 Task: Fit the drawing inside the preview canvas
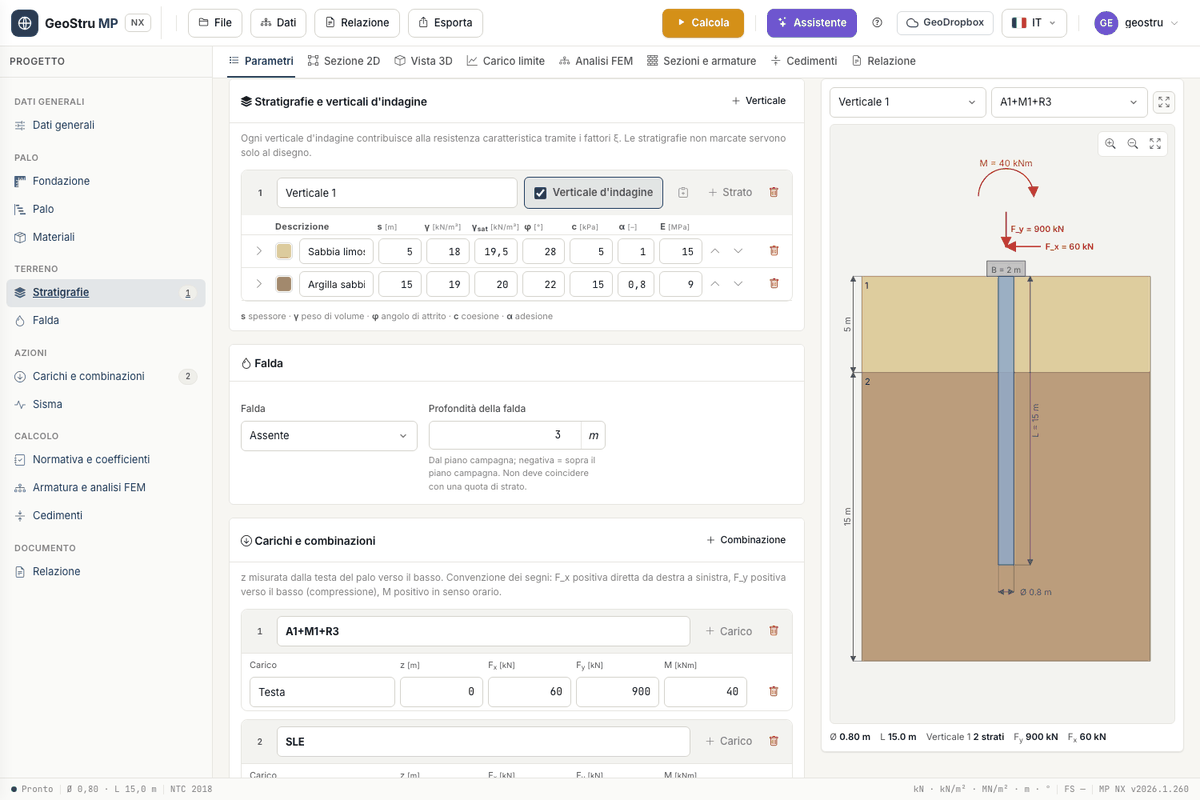[1155, 144]
